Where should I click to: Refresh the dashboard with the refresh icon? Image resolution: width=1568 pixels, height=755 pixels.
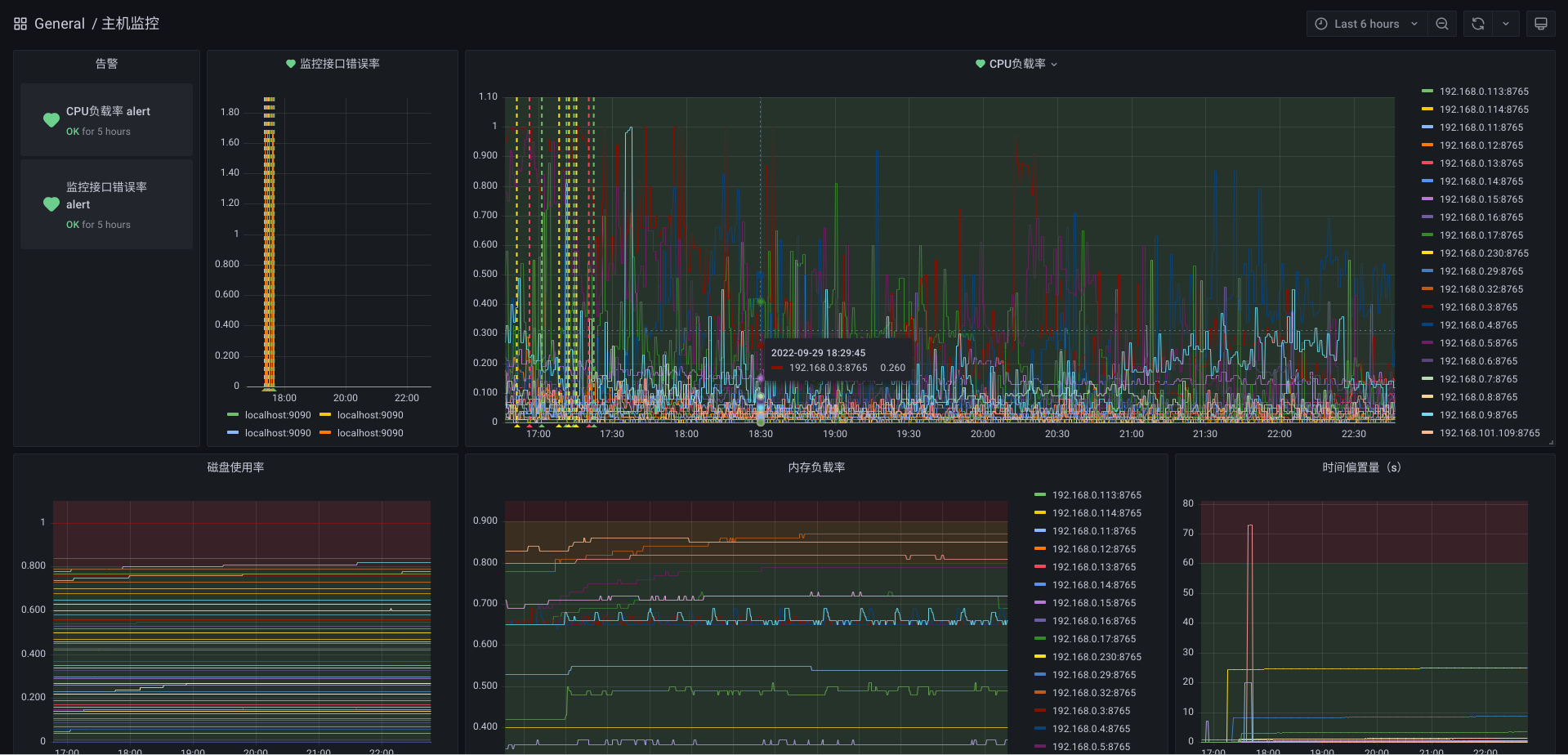coord(1478,24)
